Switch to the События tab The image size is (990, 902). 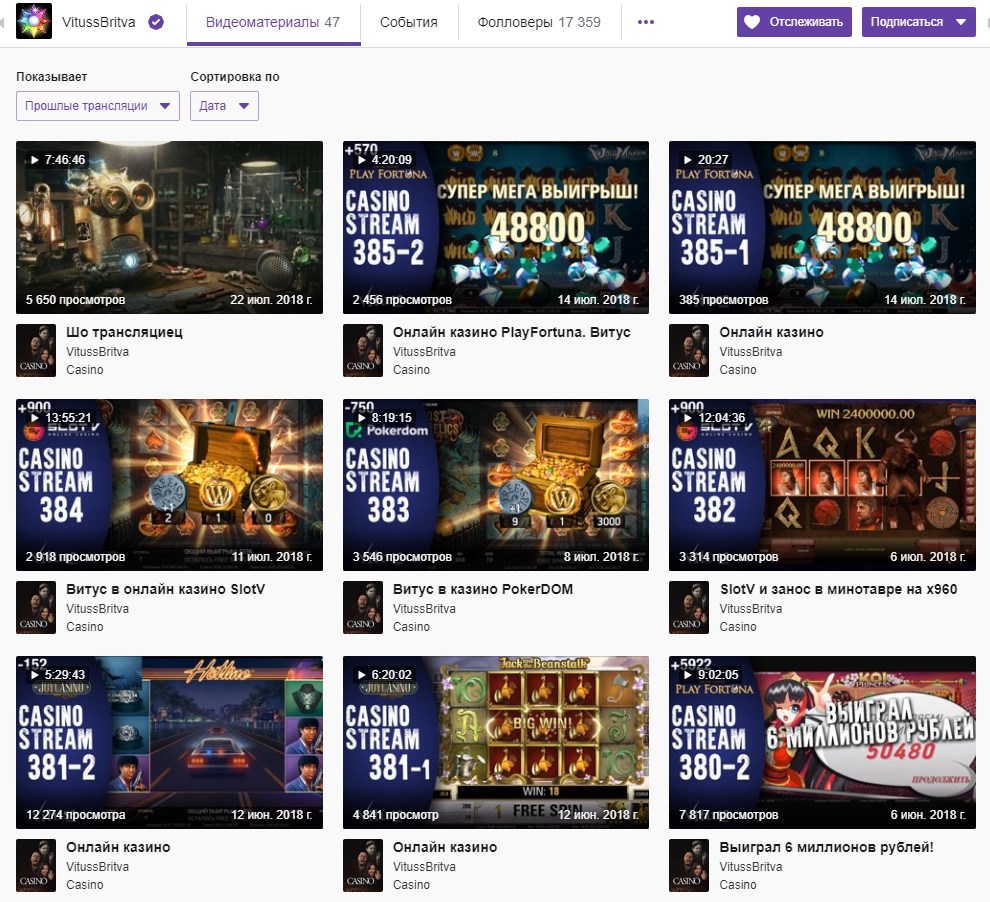[409, 22]
